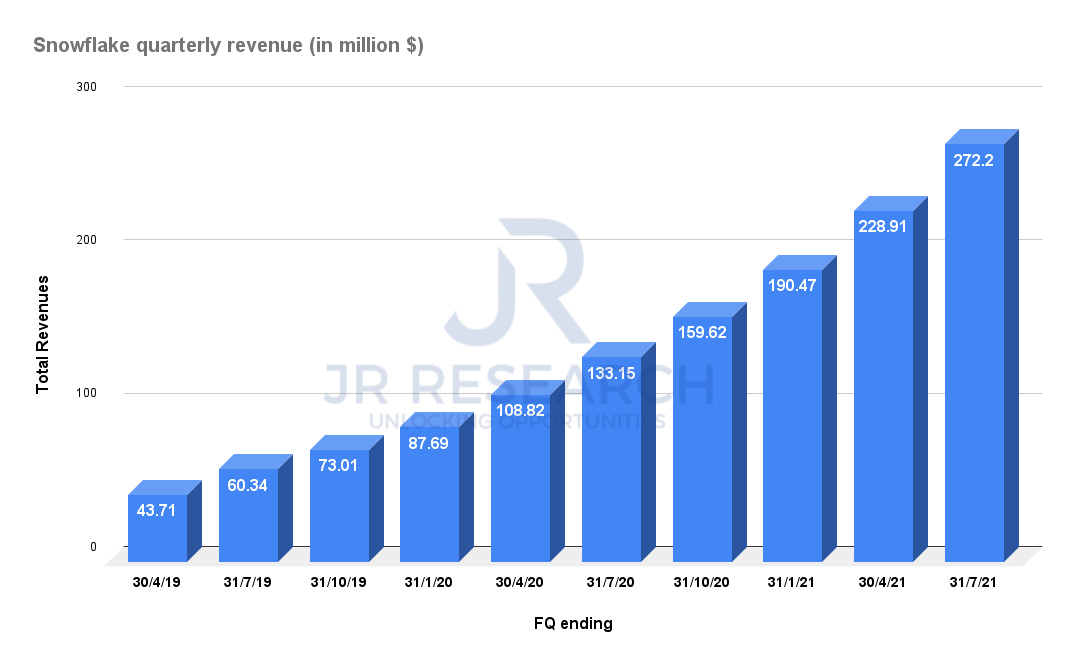Select the 30/4/19 bar labeled 43.71

click(x=165, y=521)
